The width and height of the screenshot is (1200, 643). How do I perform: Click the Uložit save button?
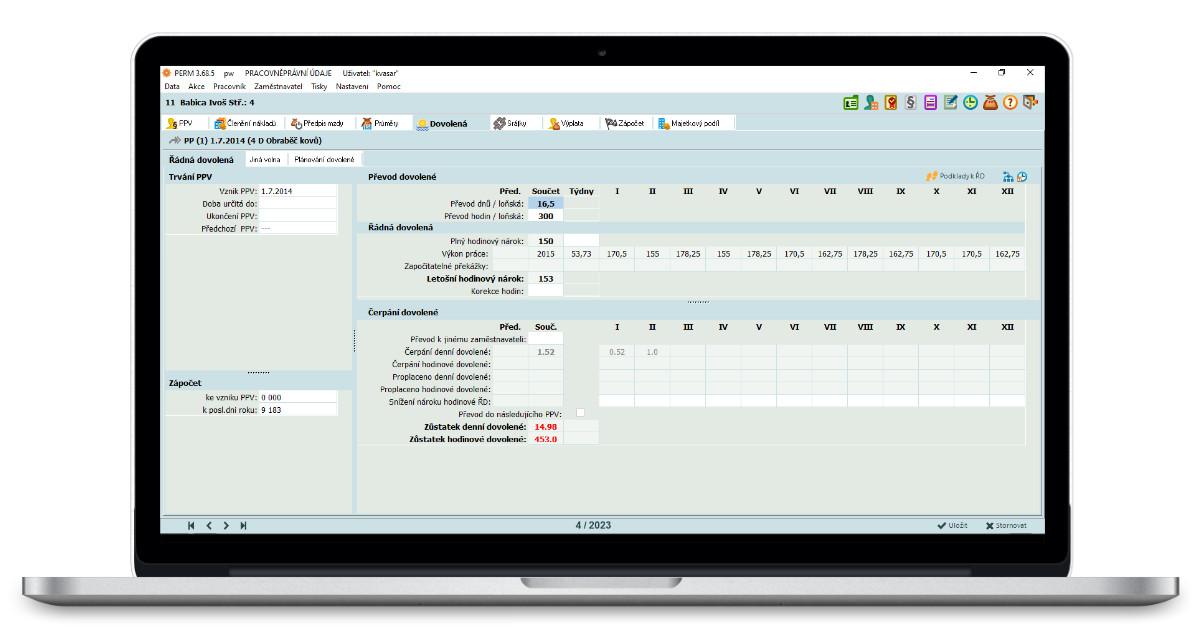click(952, 525)
